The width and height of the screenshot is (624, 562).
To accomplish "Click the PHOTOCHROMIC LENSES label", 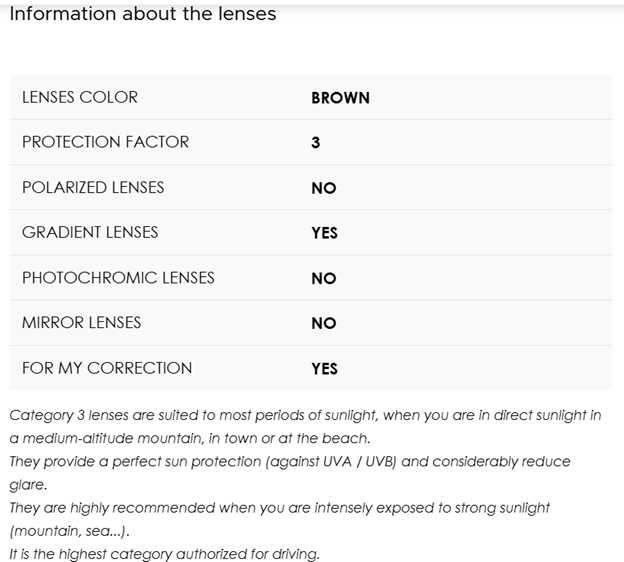I will click(118, 277).
